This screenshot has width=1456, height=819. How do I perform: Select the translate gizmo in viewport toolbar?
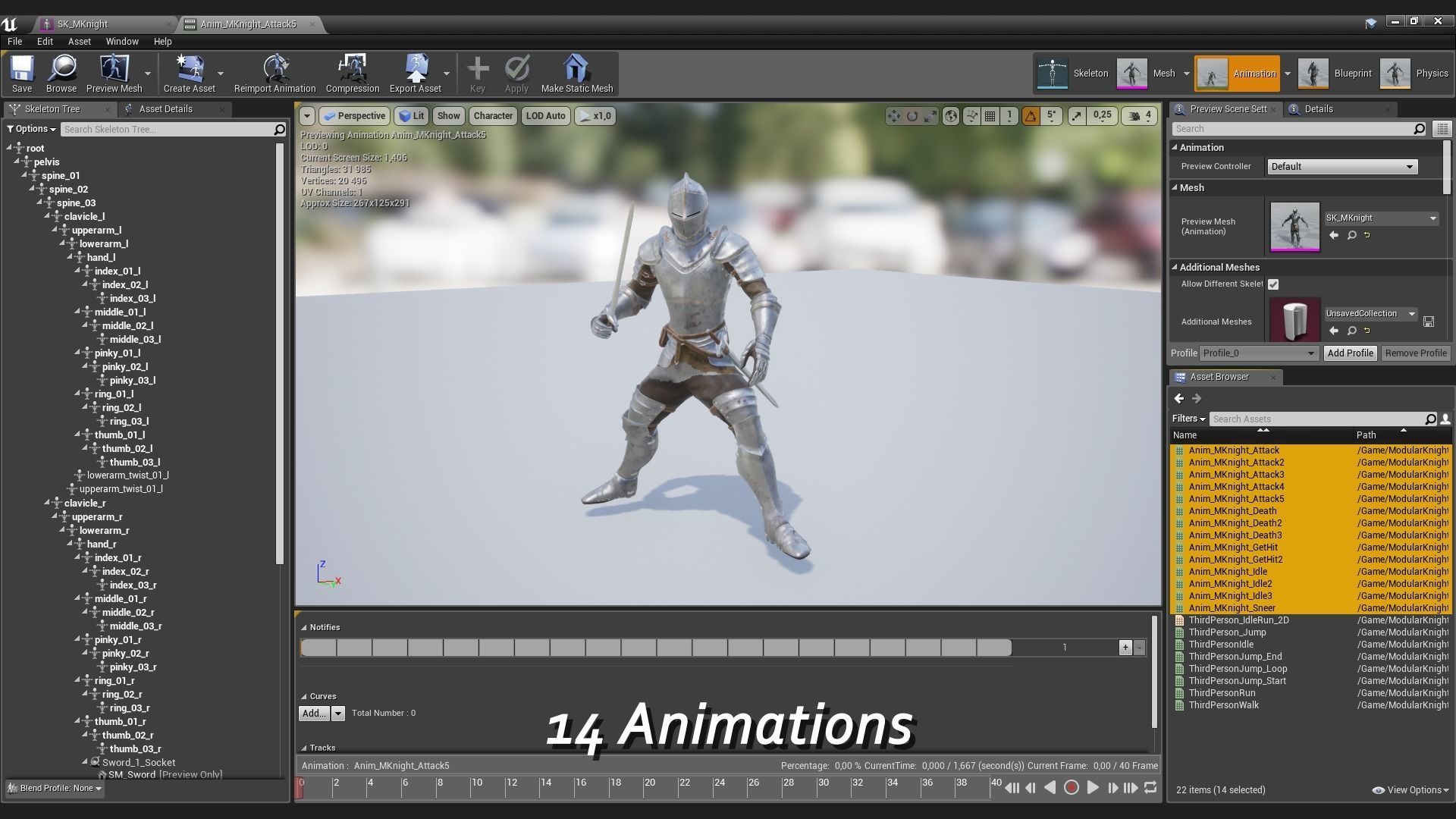point(894,116)
